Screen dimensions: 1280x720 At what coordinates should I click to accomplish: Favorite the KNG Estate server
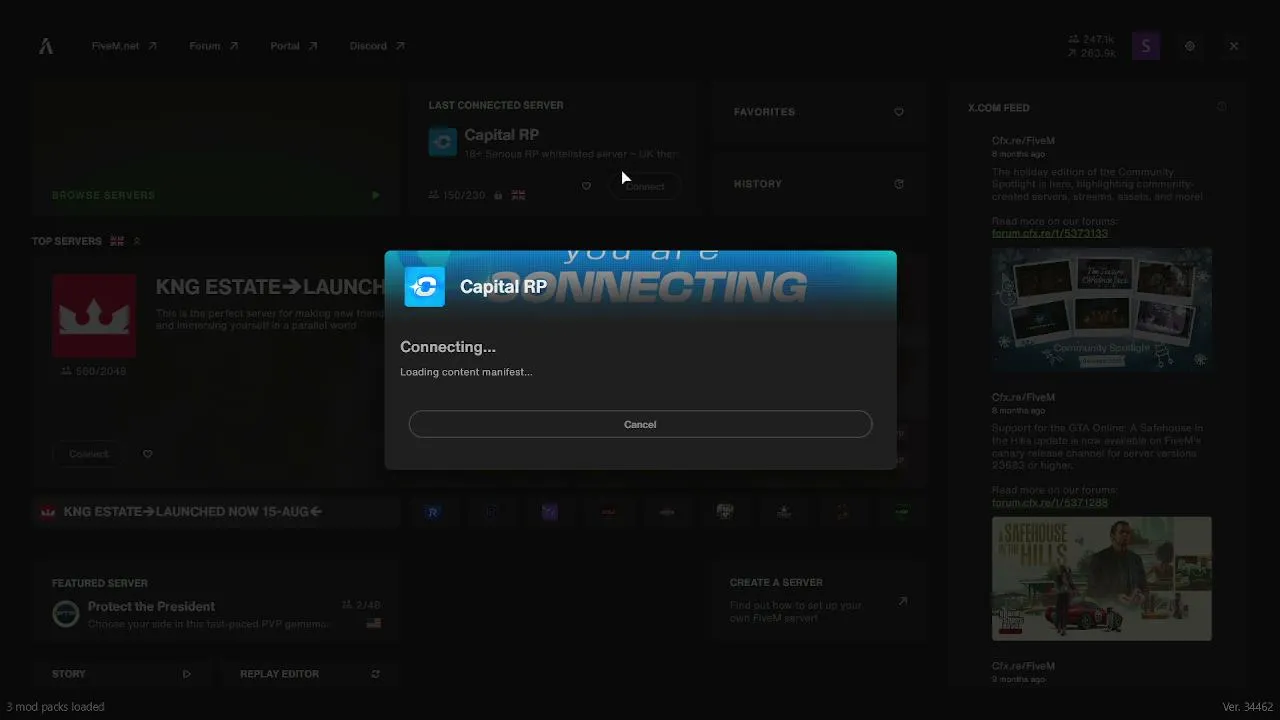148,454
